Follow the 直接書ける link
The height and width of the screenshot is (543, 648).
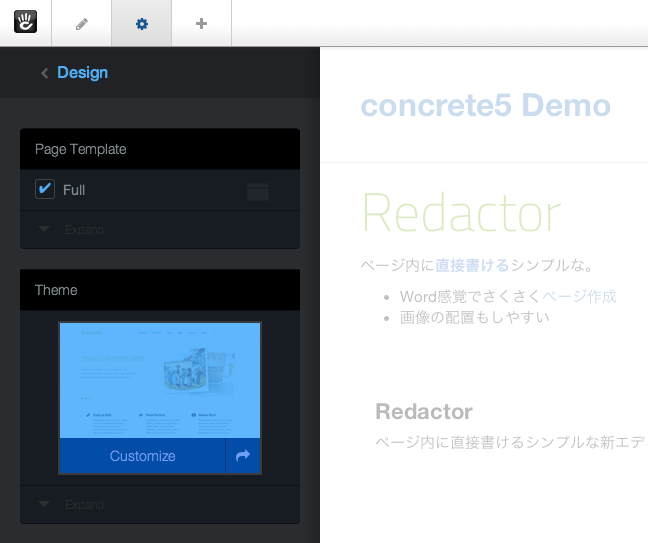point(473,265)
